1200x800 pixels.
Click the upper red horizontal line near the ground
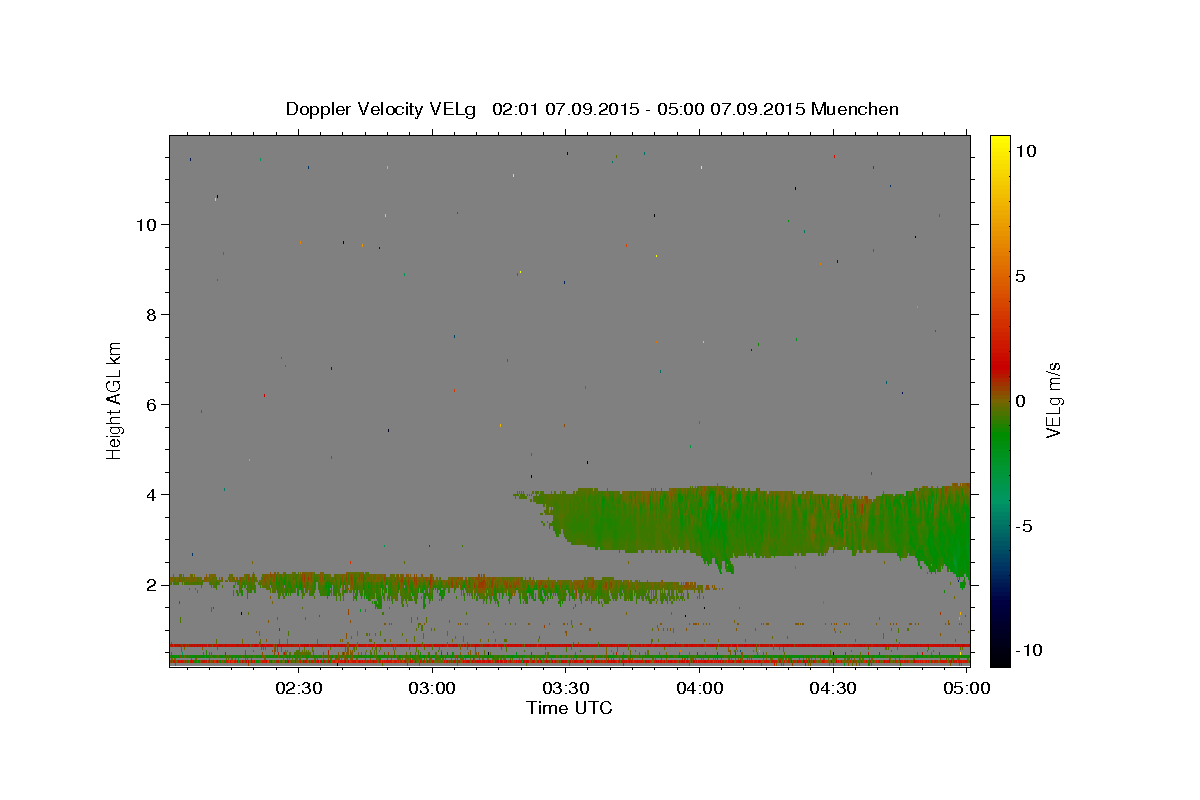pos(570,646)
